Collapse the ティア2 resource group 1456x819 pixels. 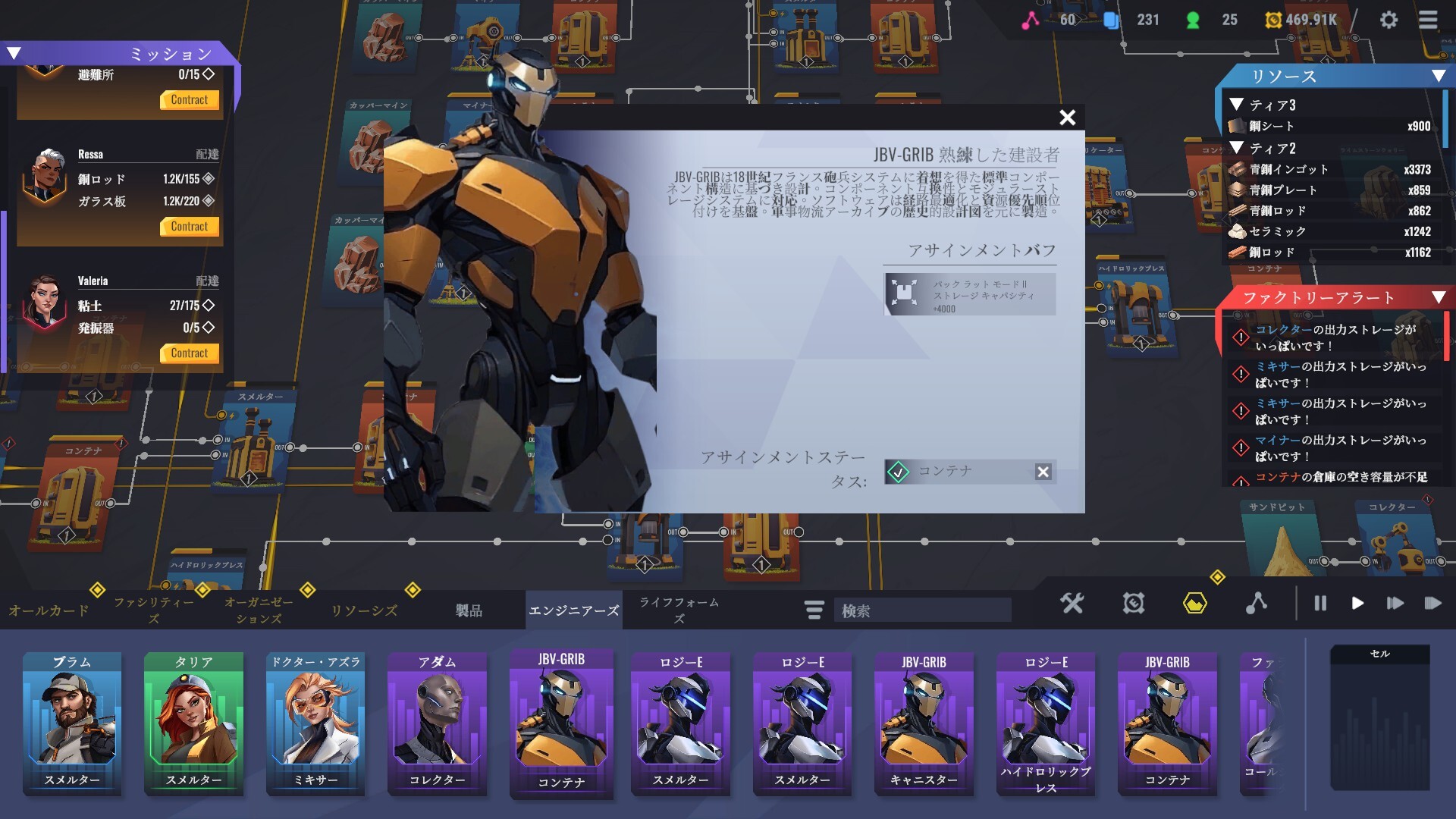point(1237,148)
